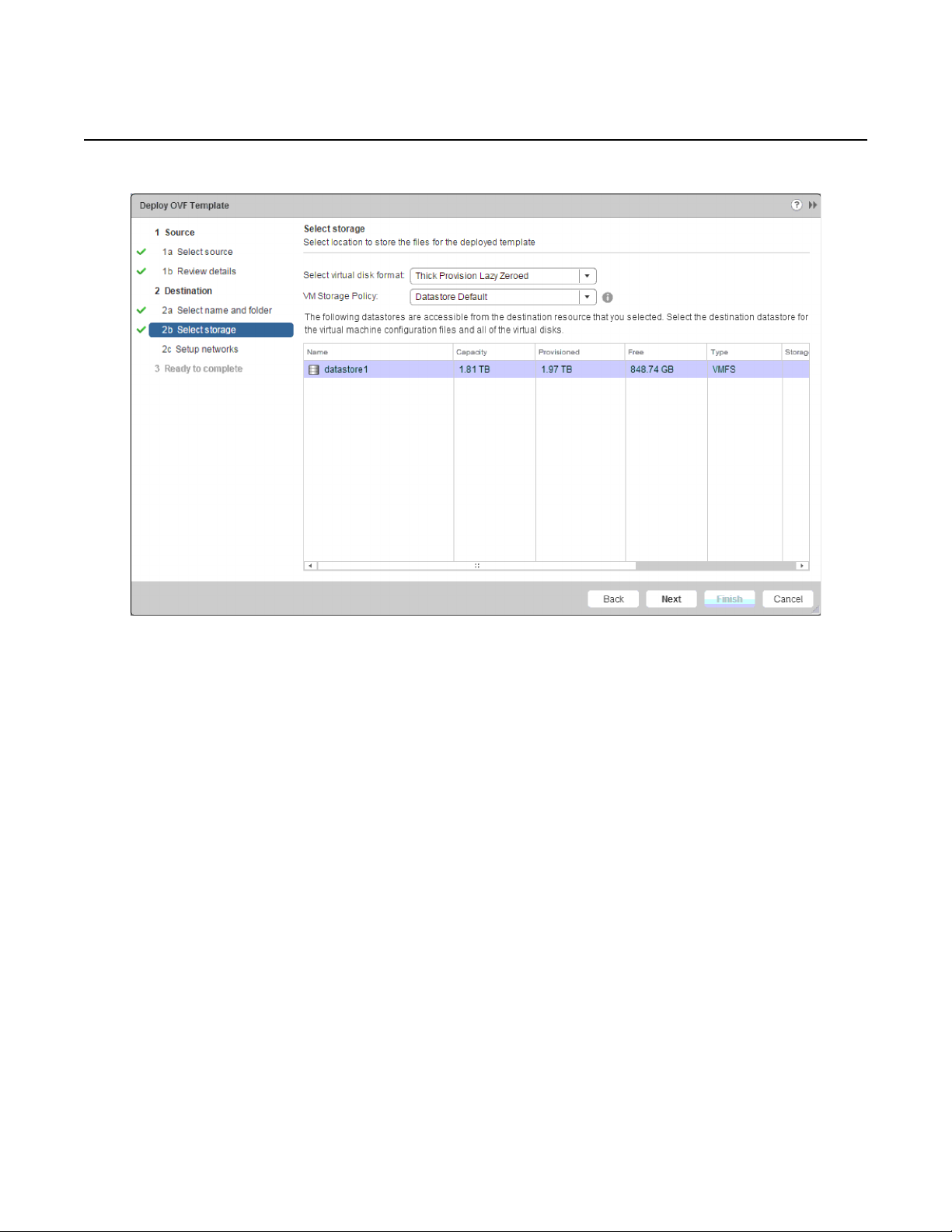Go to step 1b Review details
The image size is (952, 1232).
(x=199, y=271)
